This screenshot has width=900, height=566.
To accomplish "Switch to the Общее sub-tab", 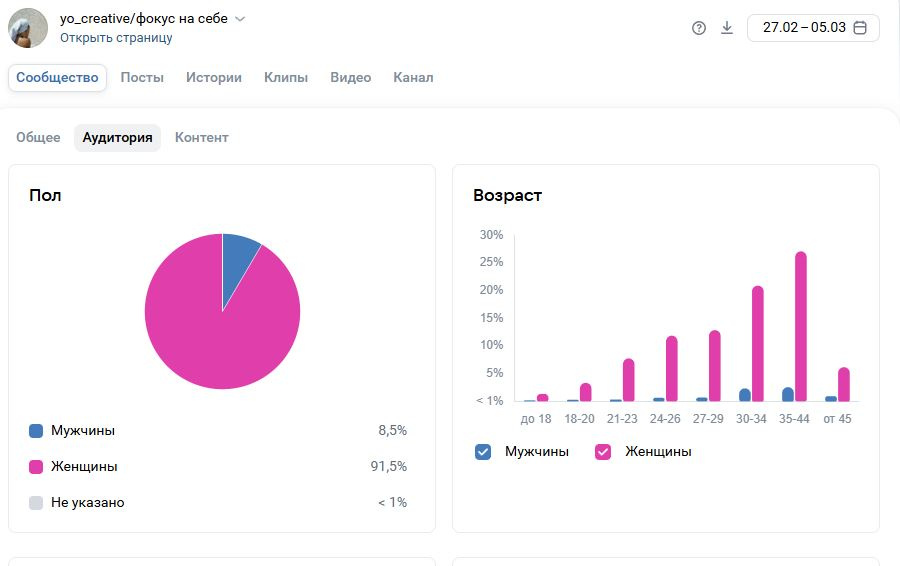I will [38, 138].
